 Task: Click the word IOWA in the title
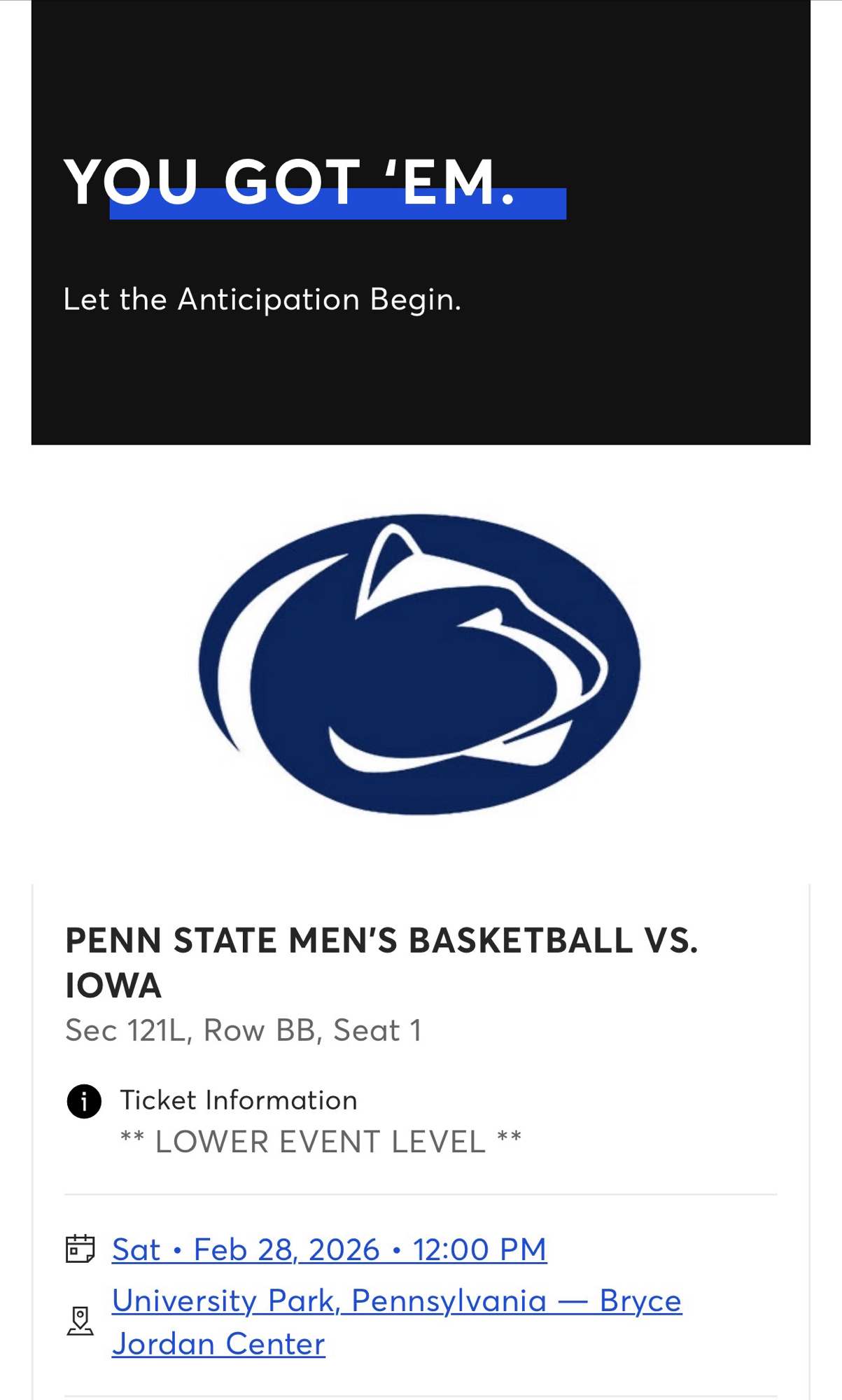pos(113,986)
